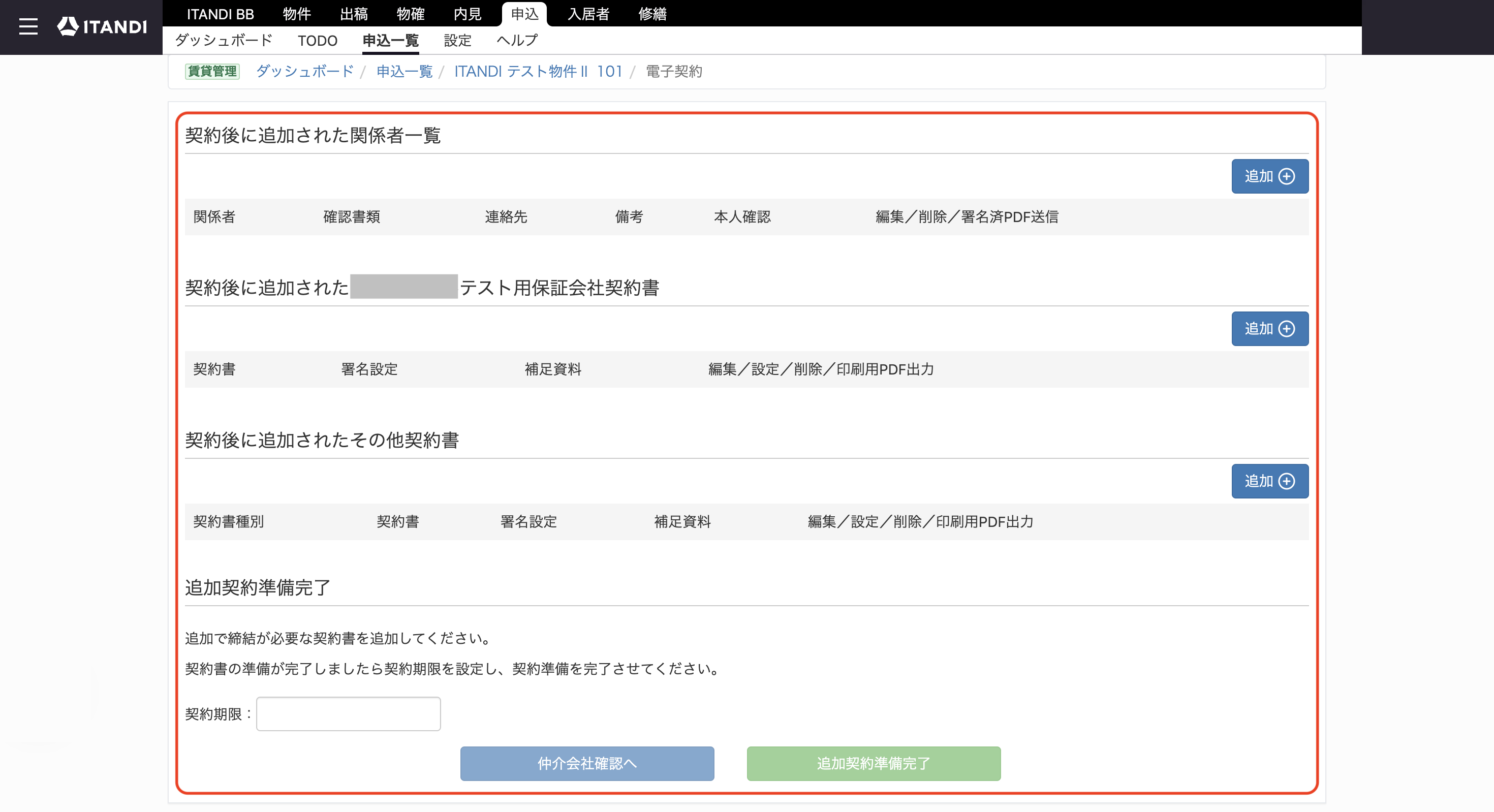Click the 仲介会社確認へ button
1494x812 pixels.
587,763
